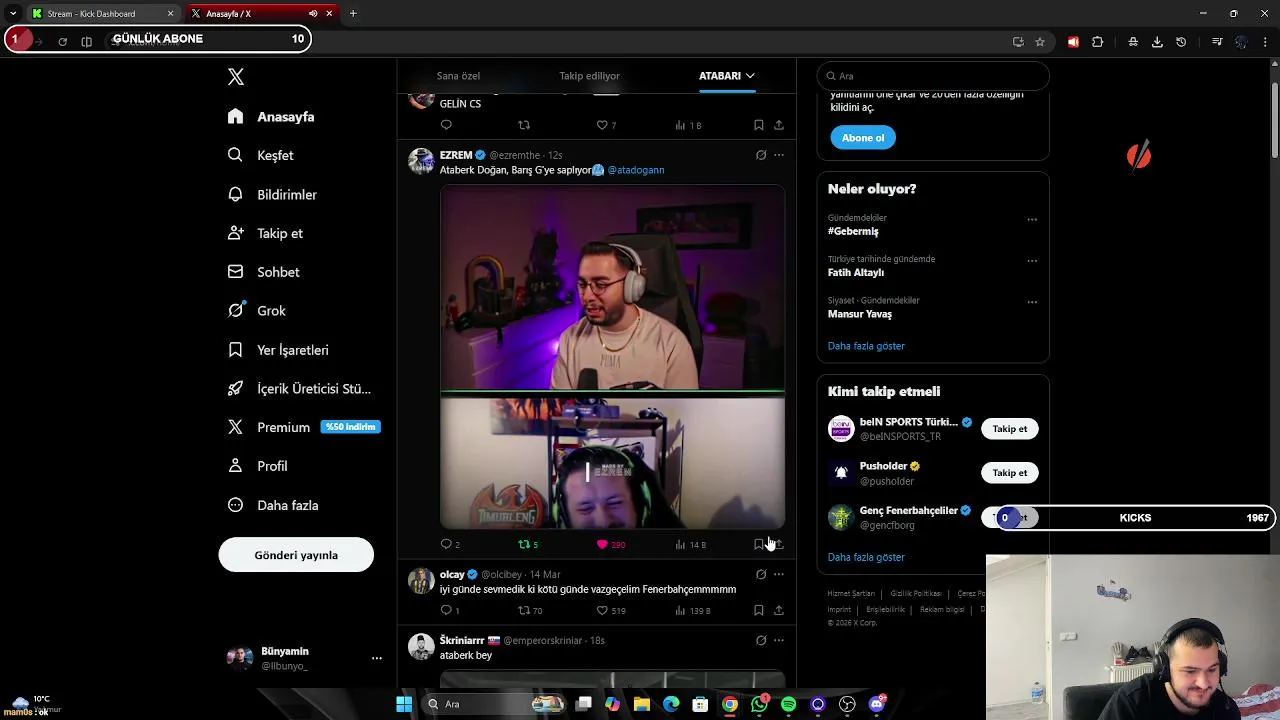The width and height of the screenshot is (1280, 720).
Task: Open Chrome downloads icon
Action: coord(1157,42)
